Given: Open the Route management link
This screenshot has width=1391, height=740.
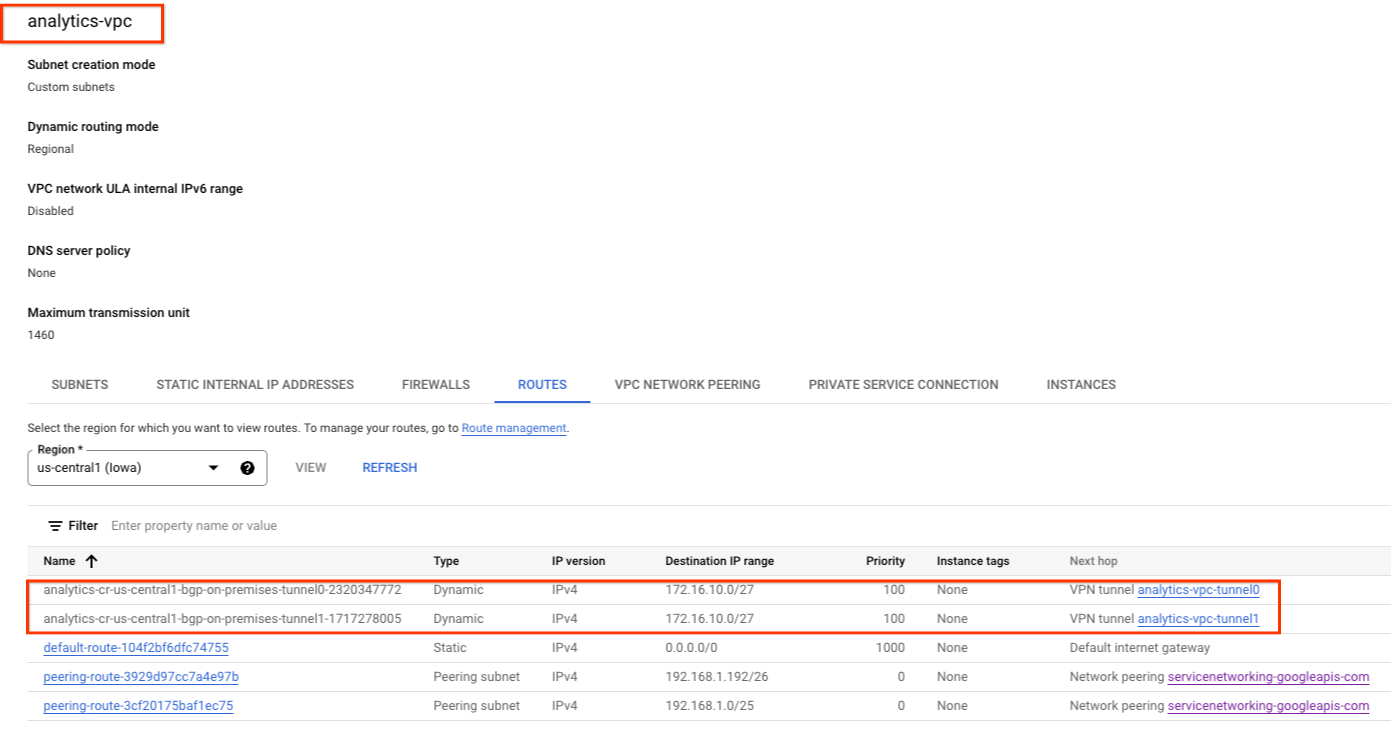Looking at the screenshot, I should pos(514,428).
